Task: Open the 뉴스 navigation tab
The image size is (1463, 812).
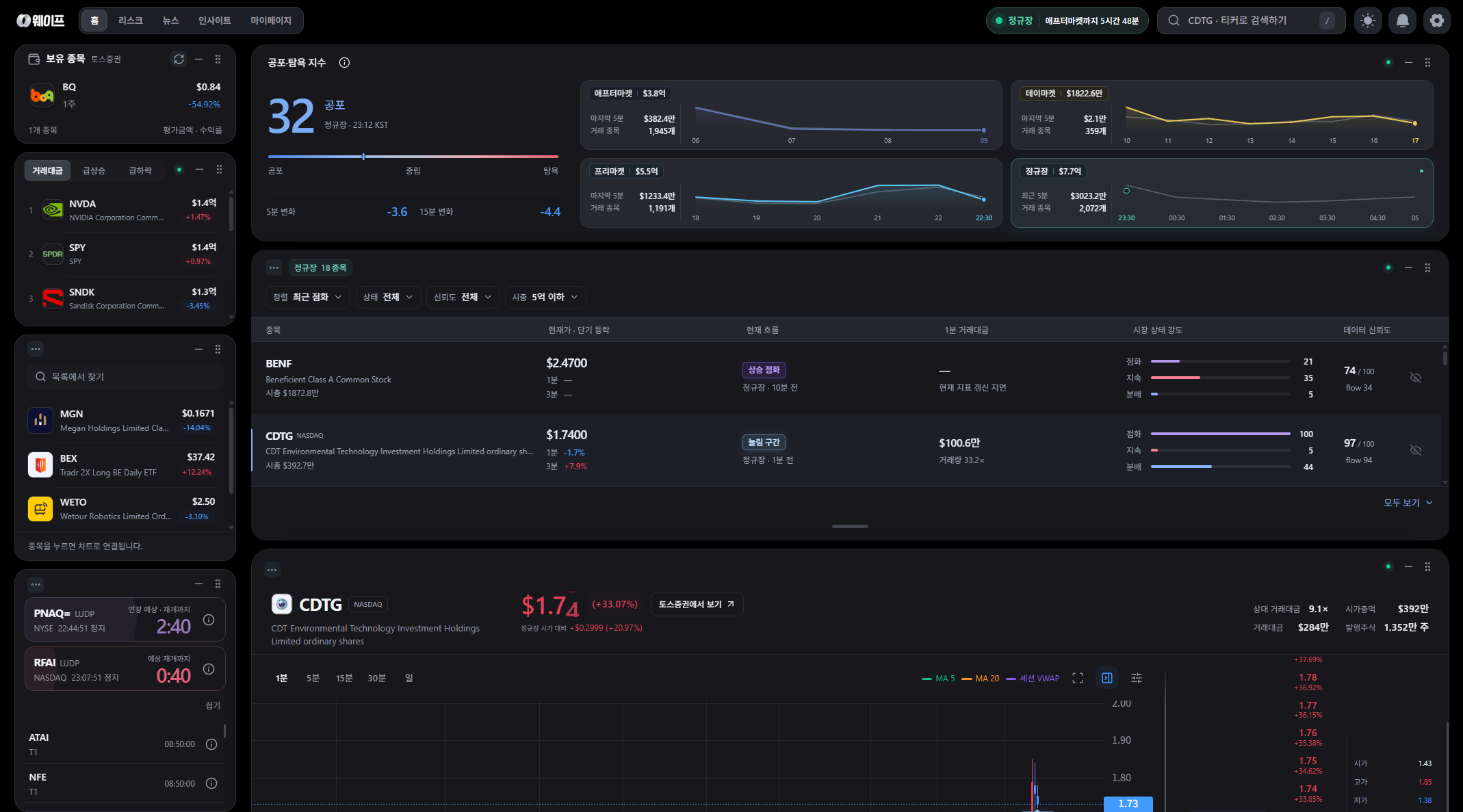Action: click(170, 21)
